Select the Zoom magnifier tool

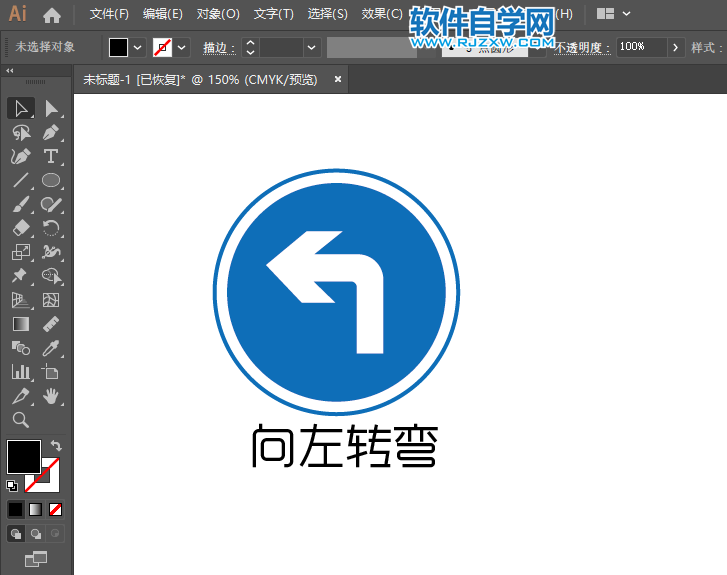(x=20, y=420)
